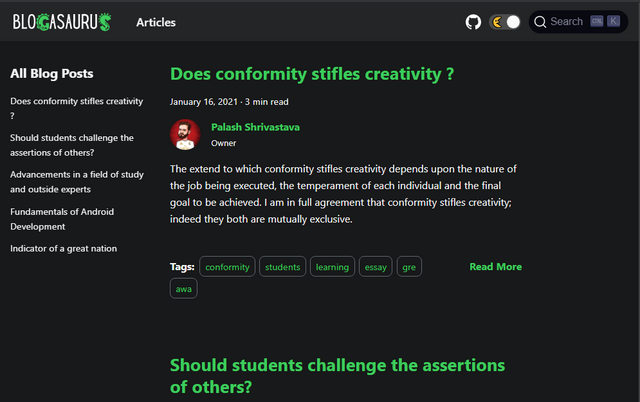
Task: Select the essay tag
Action: point(376,267)
